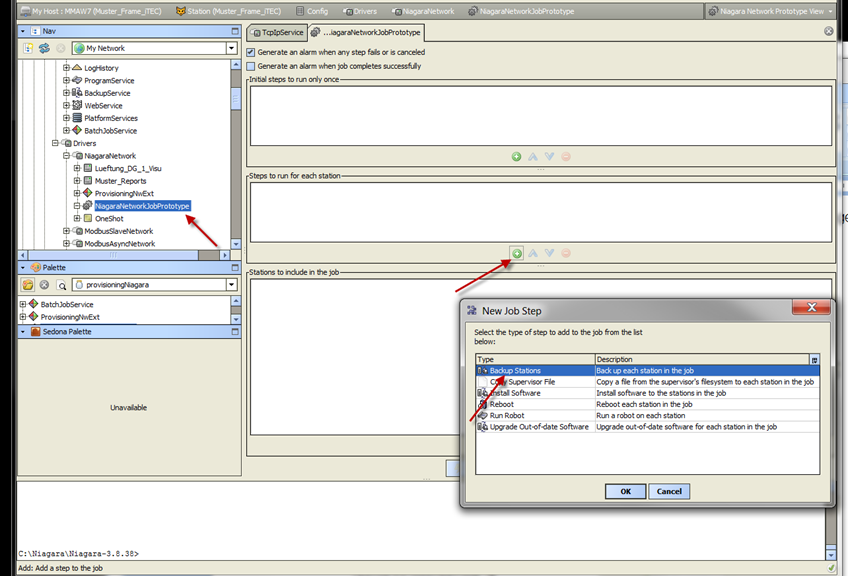The width and height of the screenshot is (848, 576).
Task: Click the Description column header
Action: (x=702, y=359)
